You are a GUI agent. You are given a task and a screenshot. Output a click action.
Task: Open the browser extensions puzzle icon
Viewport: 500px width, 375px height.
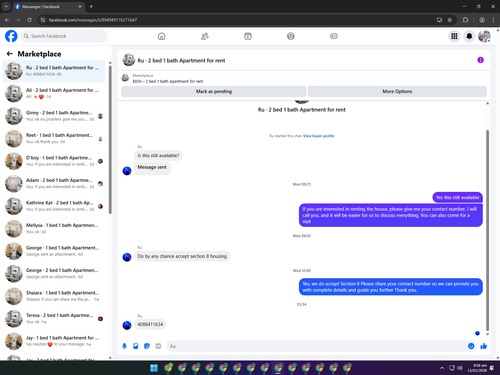(465, 20)
